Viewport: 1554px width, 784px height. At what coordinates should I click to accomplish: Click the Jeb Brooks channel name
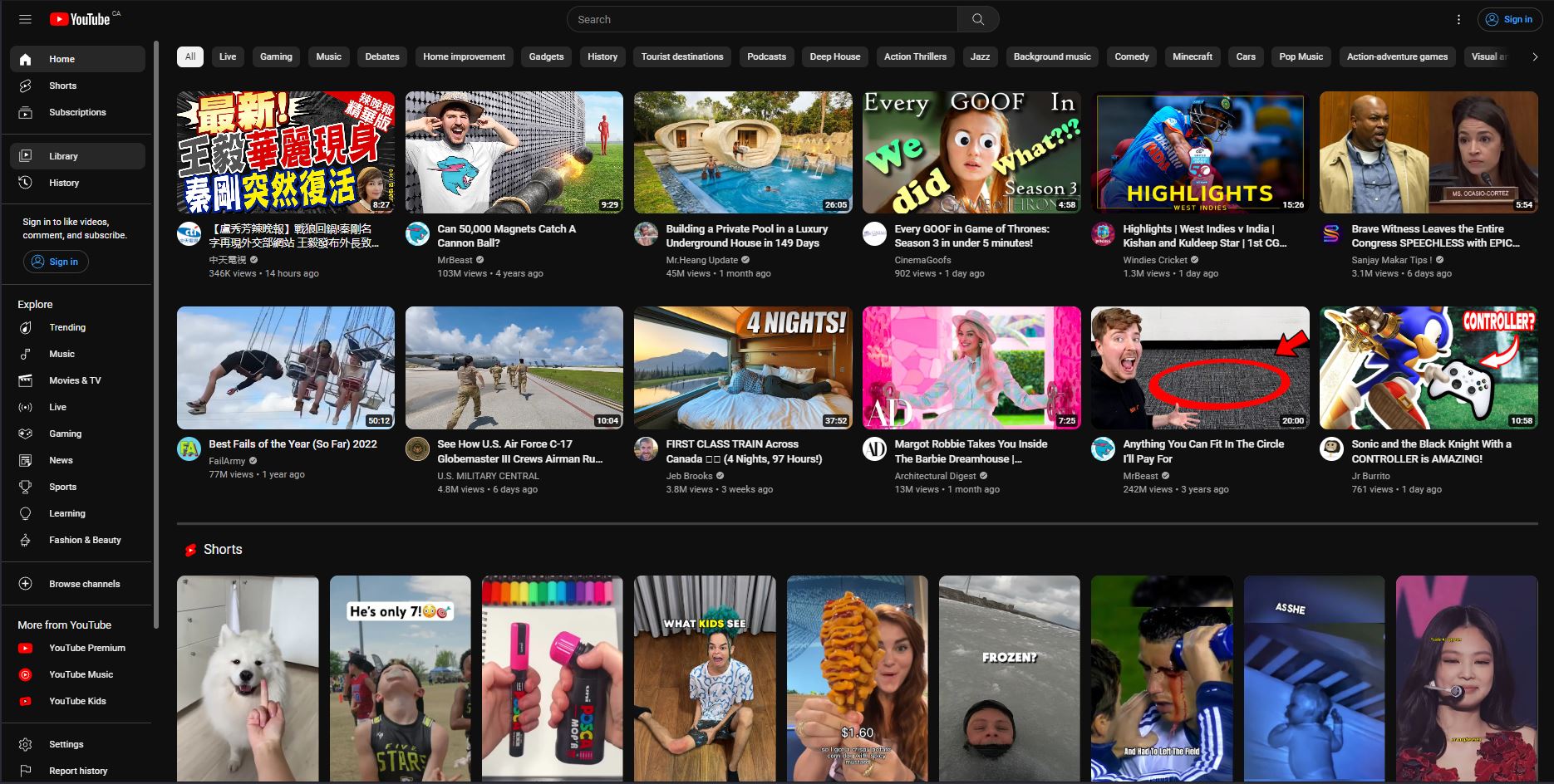click(x=689, y=476)
